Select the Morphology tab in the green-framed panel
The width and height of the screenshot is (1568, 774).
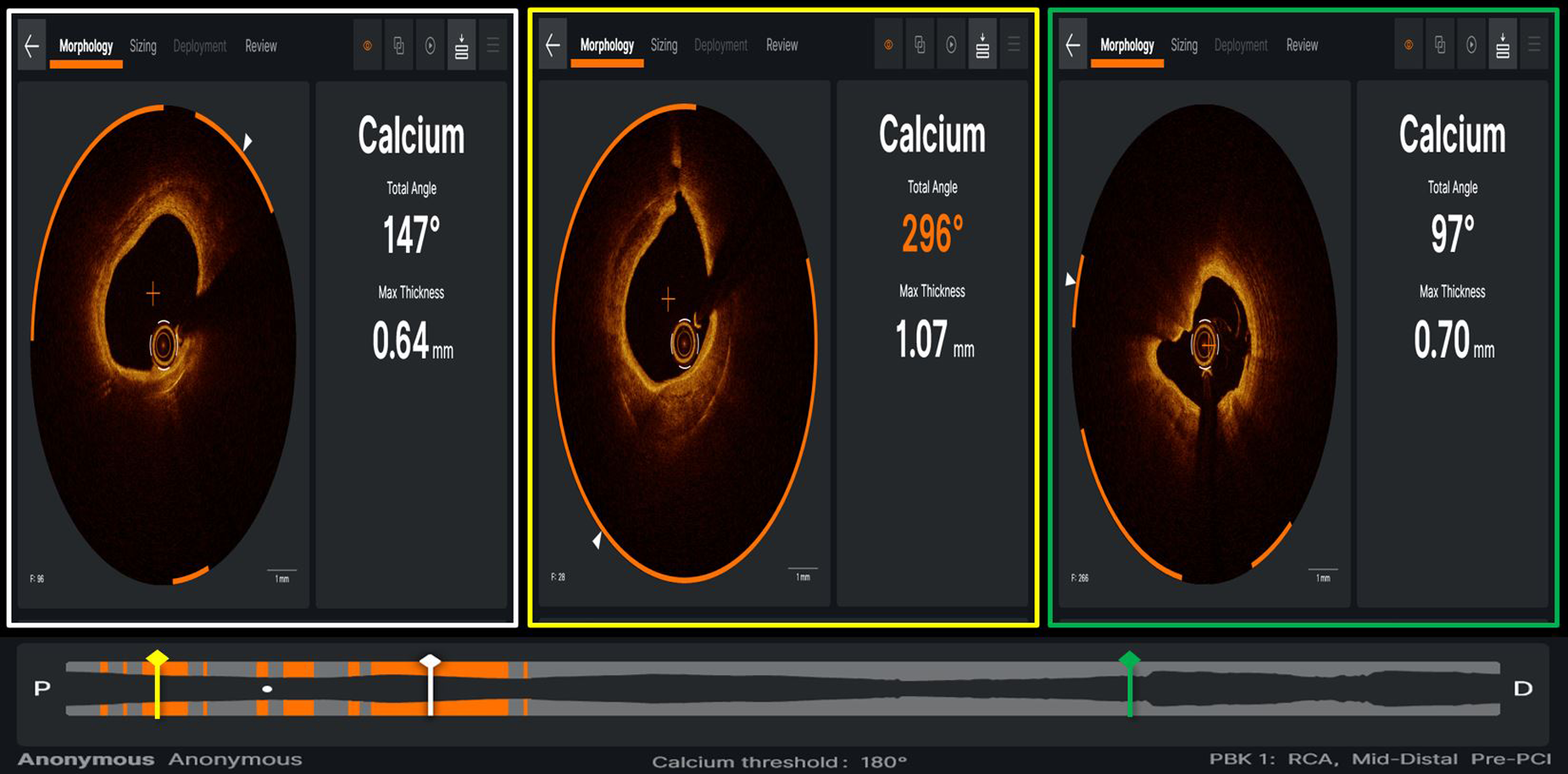pyautogui.click(x=1126, y=46)
